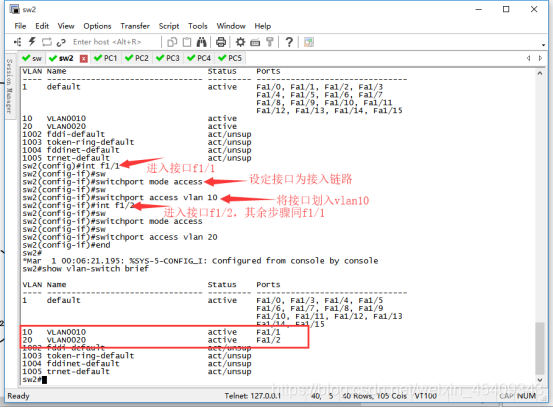Maximize the sw2 window

[506, 10]
